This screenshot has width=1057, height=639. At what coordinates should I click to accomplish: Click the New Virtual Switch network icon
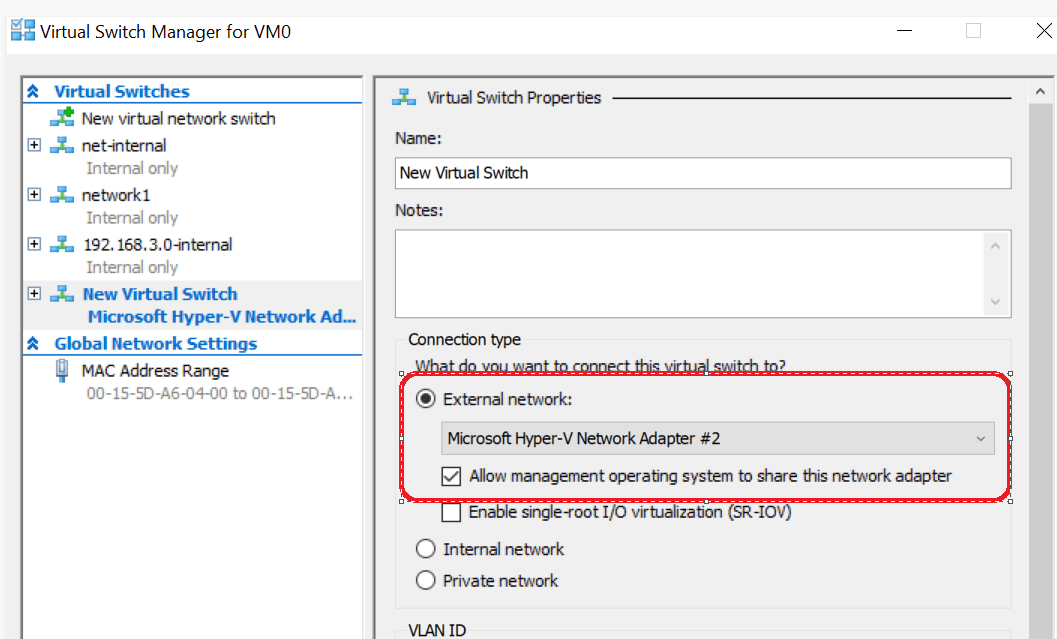point(62,294)
